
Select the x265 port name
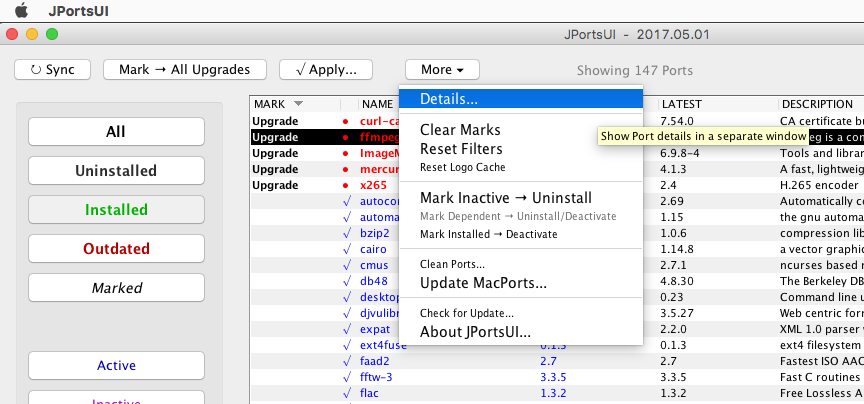coord(373,185)
